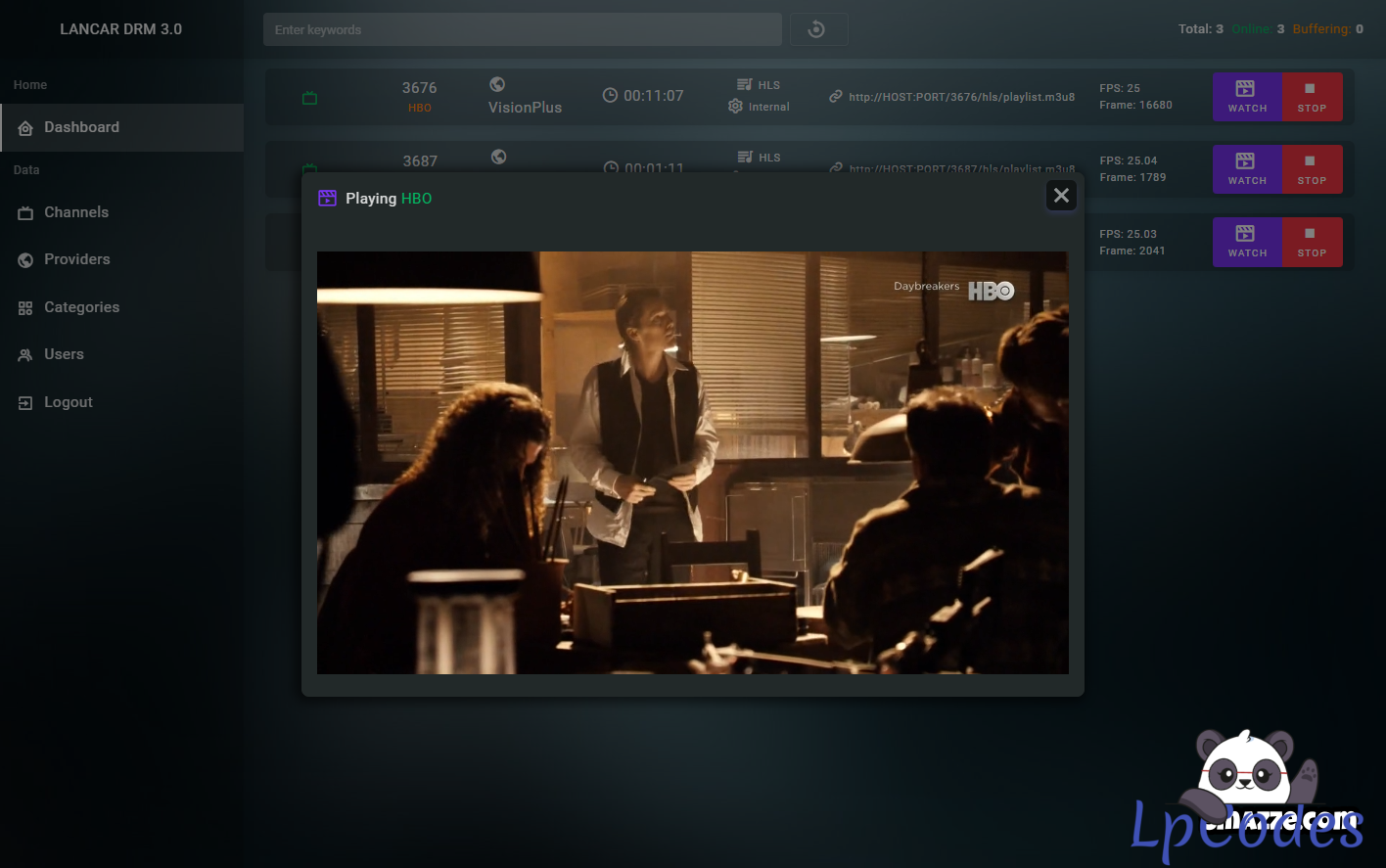Stop the third channel row stream

pos(1312,242)
